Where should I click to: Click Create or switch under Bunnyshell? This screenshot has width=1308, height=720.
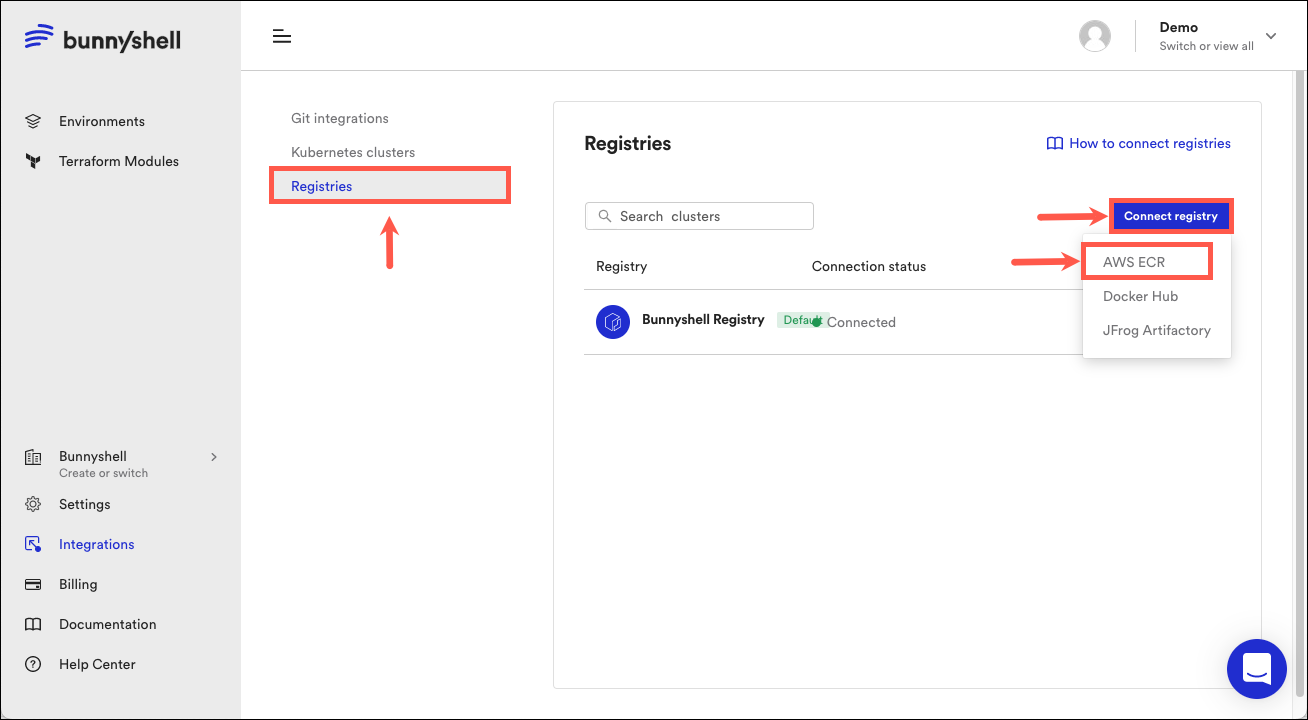pyautogui.click(x=103, y=473)
